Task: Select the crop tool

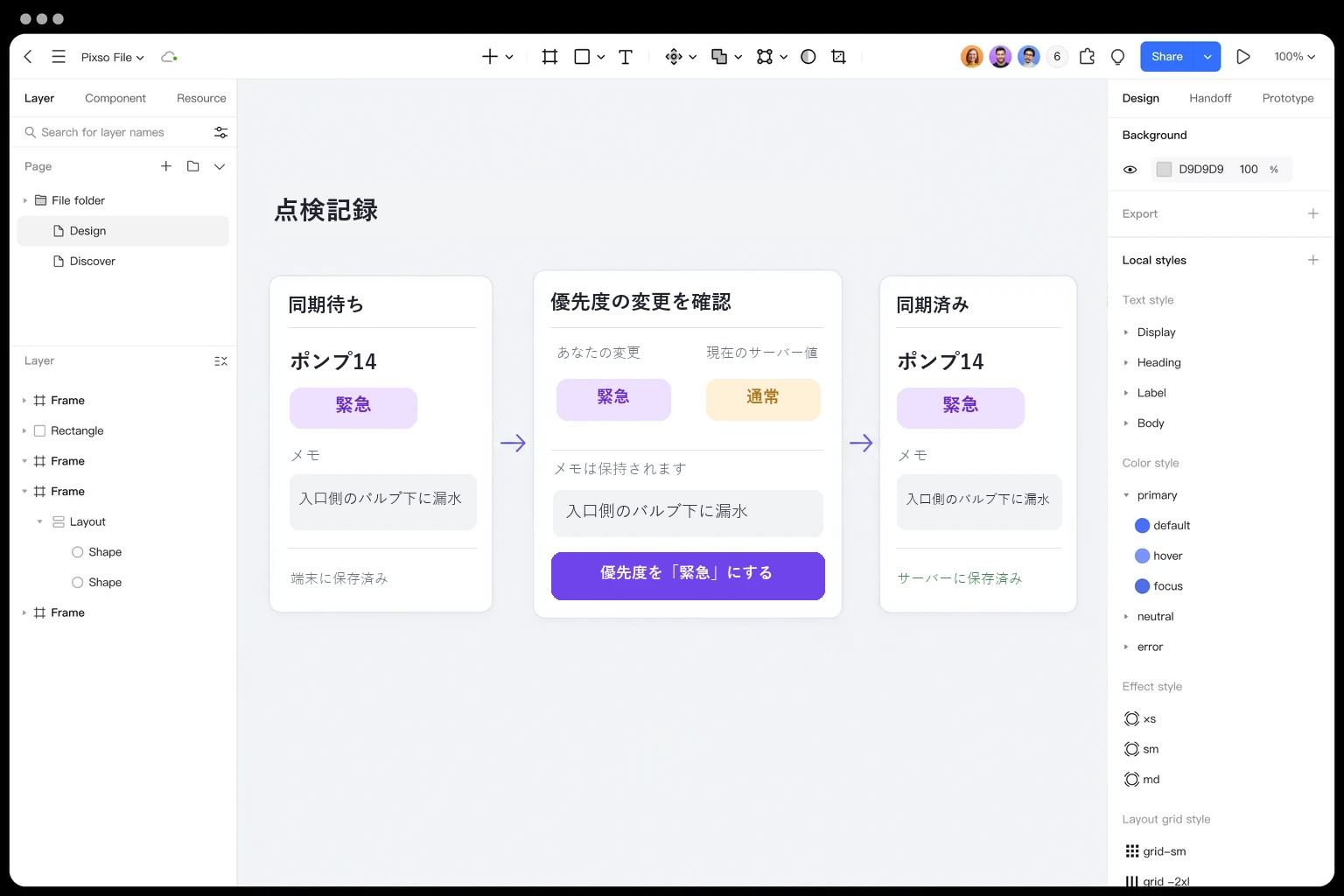Action: tap(838, 57)
